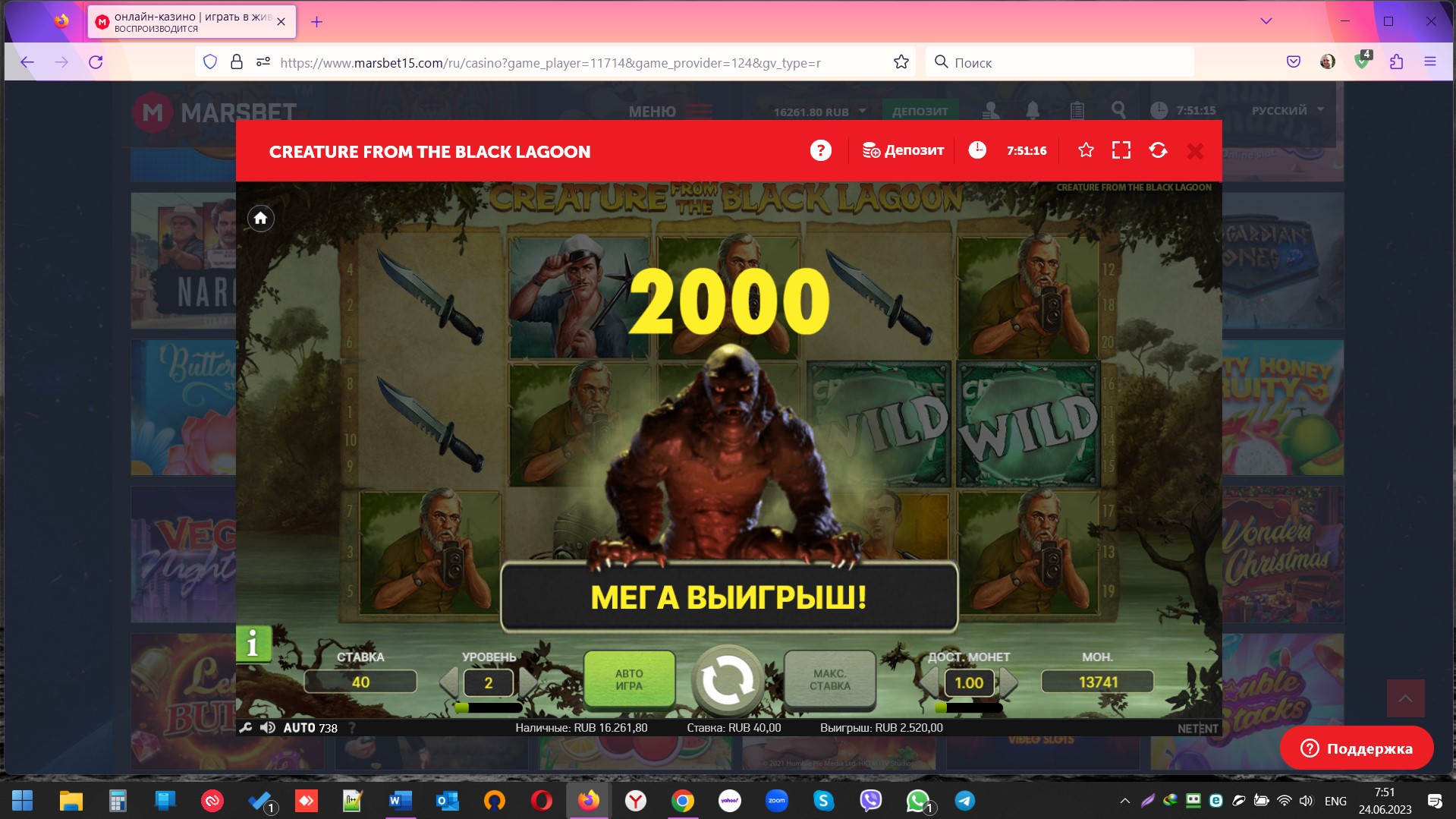Open the green paytable info icon
This screenshot has width=1456, height=819.
coord(253,644)
